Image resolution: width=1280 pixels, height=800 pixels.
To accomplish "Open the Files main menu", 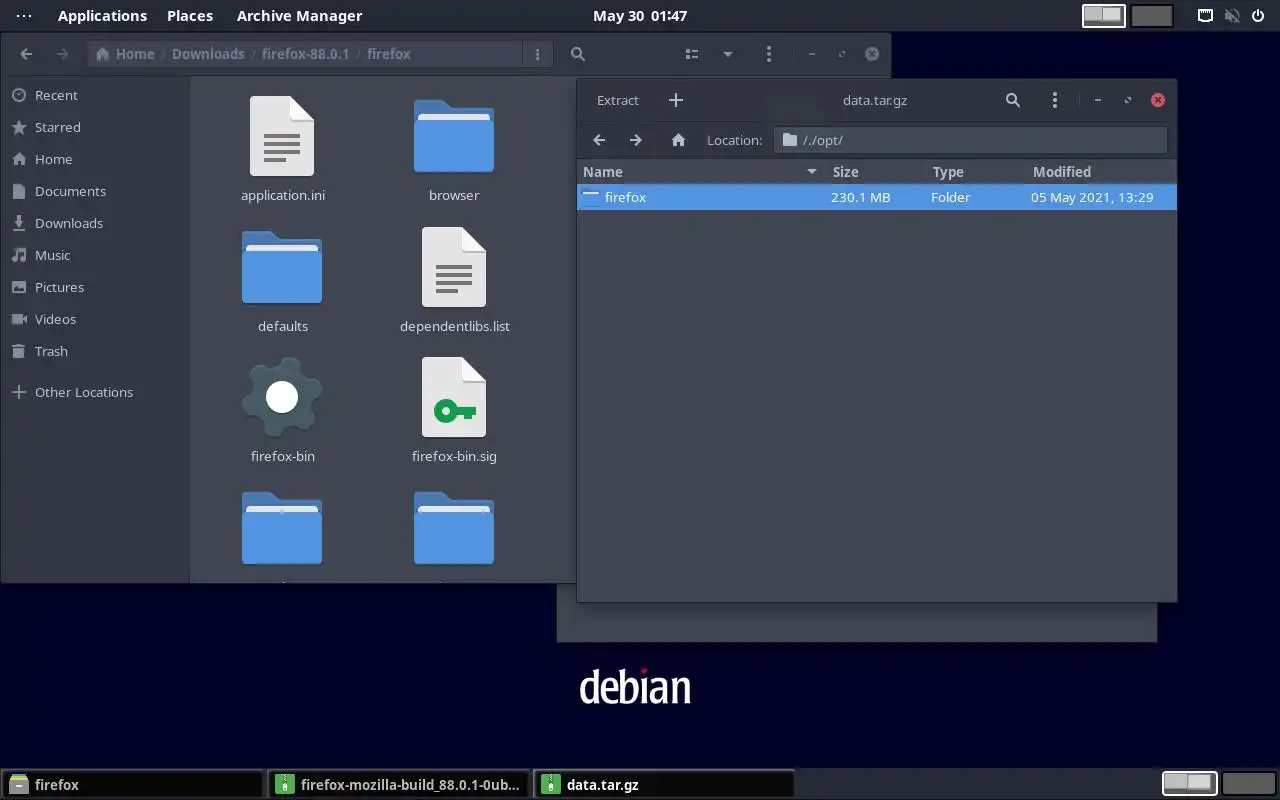I will click(768, 54).
